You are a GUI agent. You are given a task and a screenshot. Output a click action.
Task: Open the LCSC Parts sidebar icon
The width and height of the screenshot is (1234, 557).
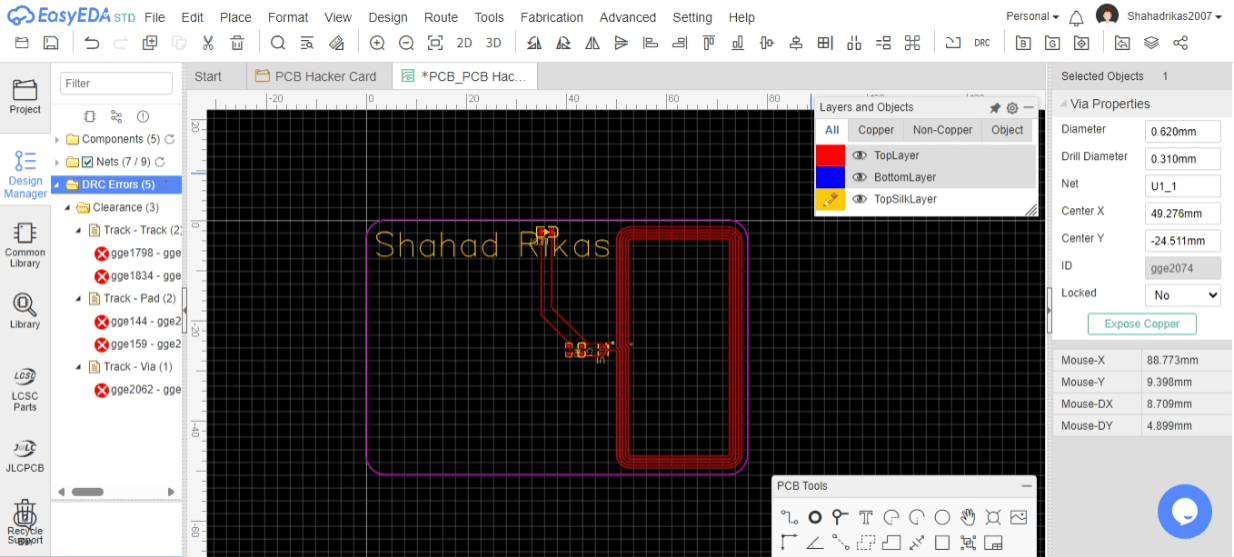tap(25, 388)
